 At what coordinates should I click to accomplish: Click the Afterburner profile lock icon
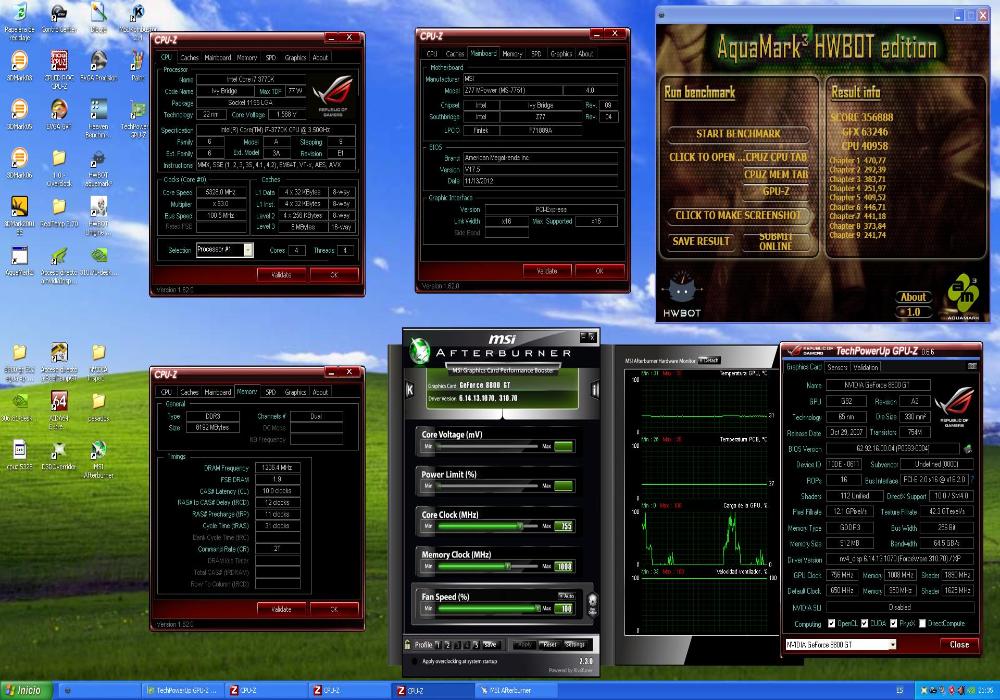point(408,645)
